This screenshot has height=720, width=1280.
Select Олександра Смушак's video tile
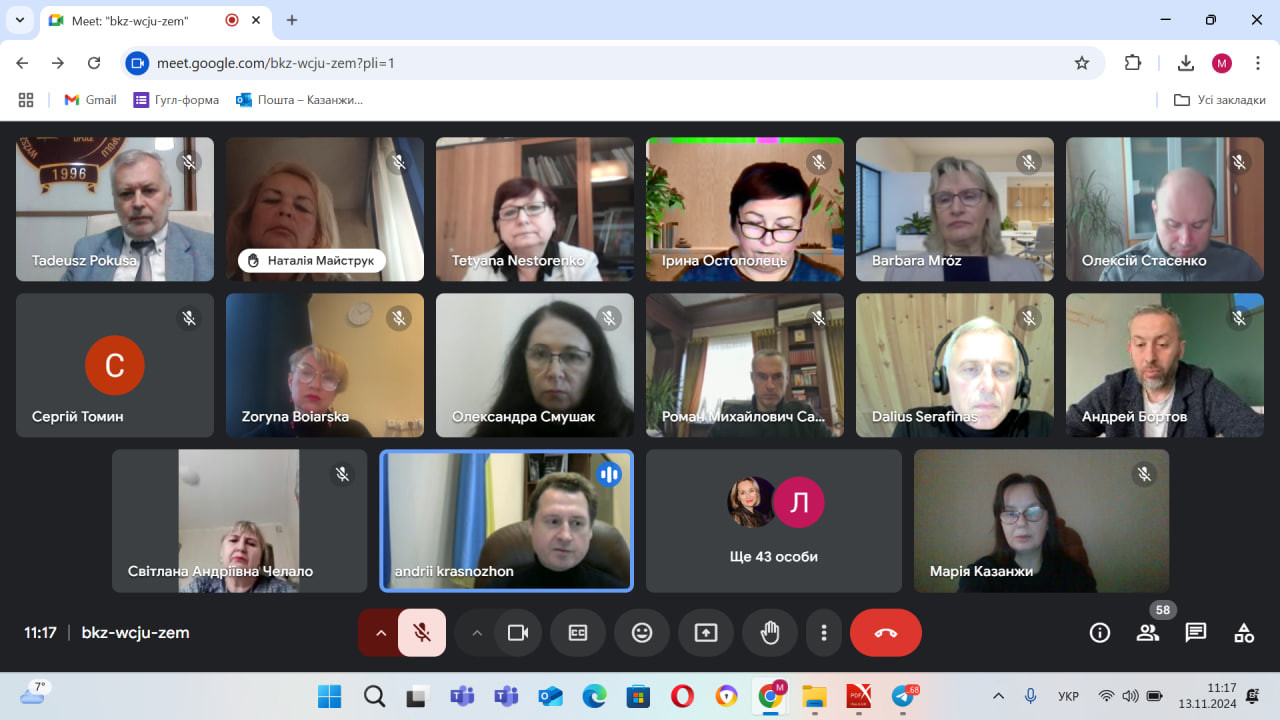pos(535,365)
